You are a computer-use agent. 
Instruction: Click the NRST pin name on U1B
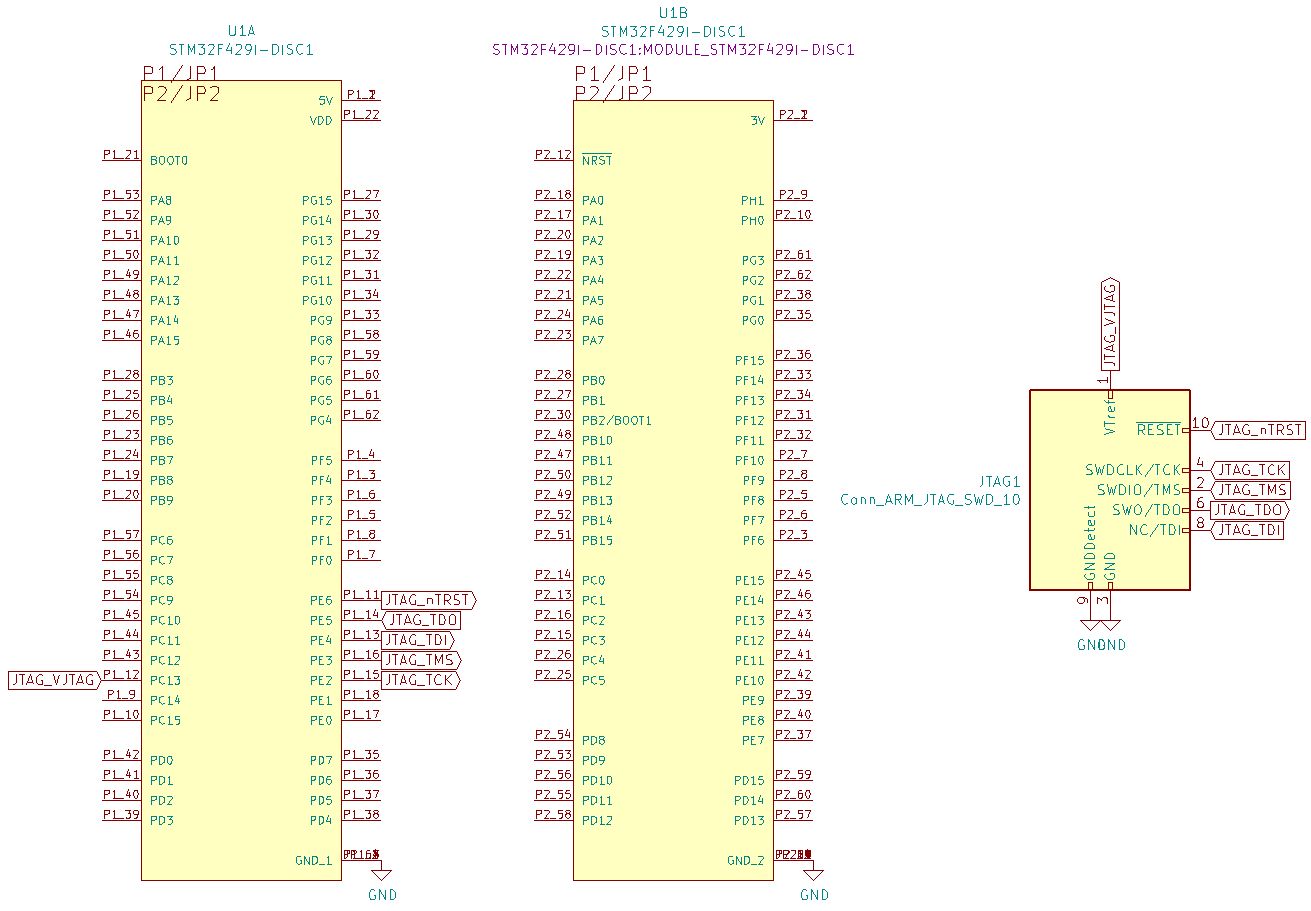[x=597, y=160]
